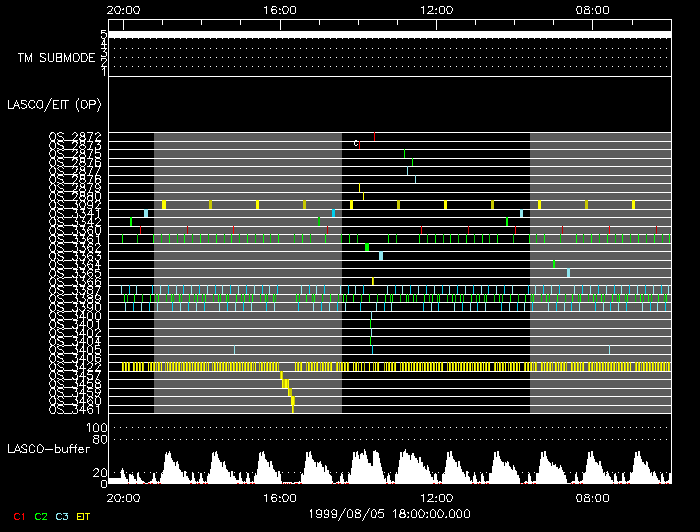The width and height of the screenshot is (700, 532).
Task: Select the OS_3461 row label
Action: [75, 409]
